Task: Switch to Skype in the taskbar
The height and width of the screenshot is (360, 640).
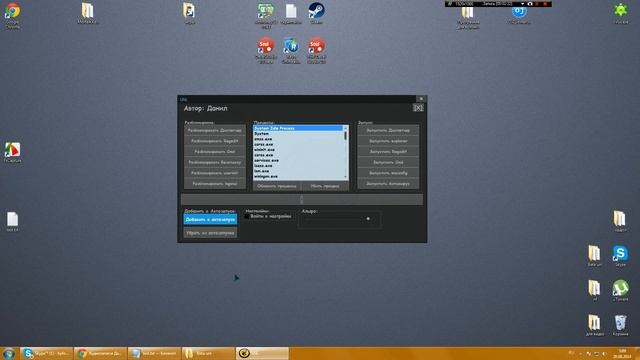Action: tap(46, 353)
